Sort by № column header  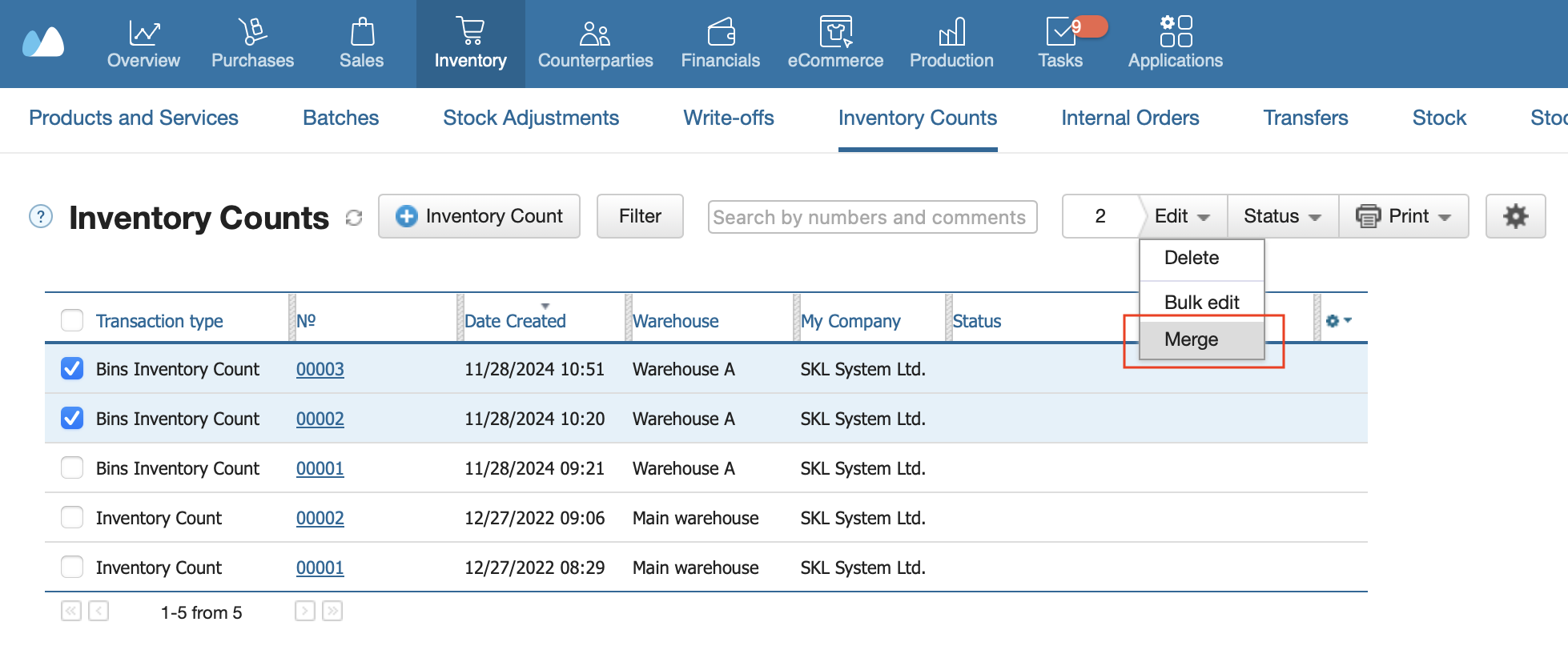pyautogui.click(x=306, y=320)
